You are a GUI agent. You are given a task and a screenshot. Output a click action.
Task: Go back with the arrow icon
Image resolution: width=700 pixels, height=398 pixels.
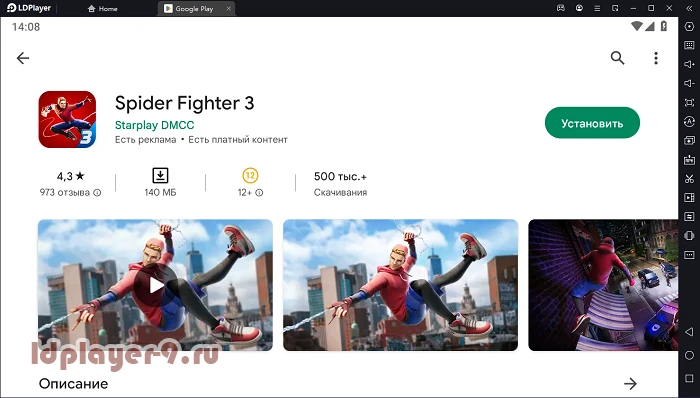(23, 58)
